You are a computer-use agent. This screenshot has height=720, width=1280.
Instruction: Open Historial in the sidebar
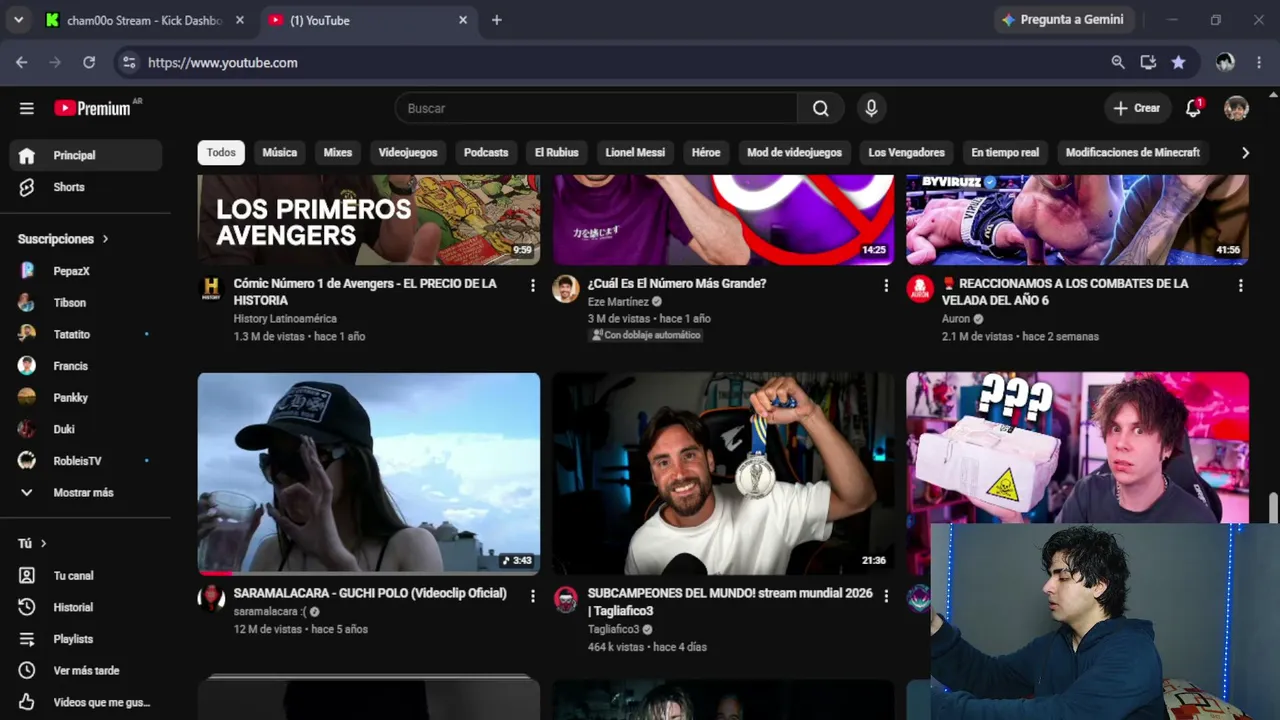click(86, 607)
